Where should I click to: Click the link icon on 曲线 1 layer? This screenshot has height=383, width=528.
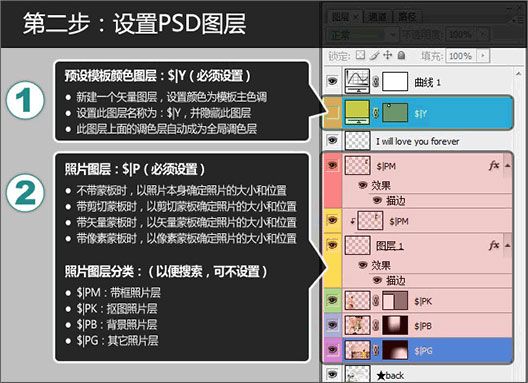pos(376,82)
